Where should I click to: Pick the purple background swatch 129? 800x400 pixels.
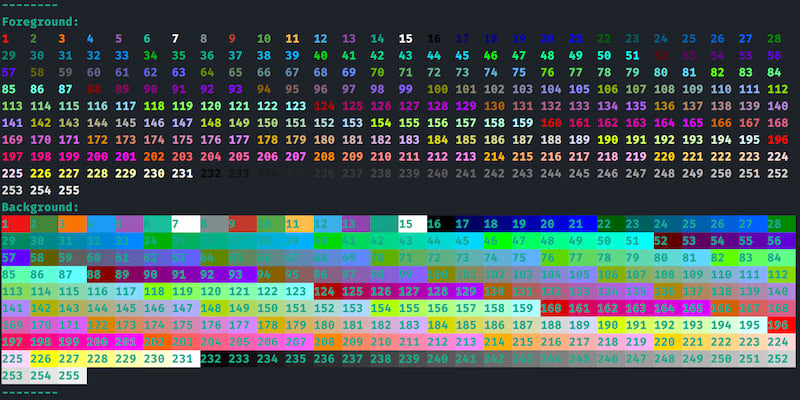[469, 291]
